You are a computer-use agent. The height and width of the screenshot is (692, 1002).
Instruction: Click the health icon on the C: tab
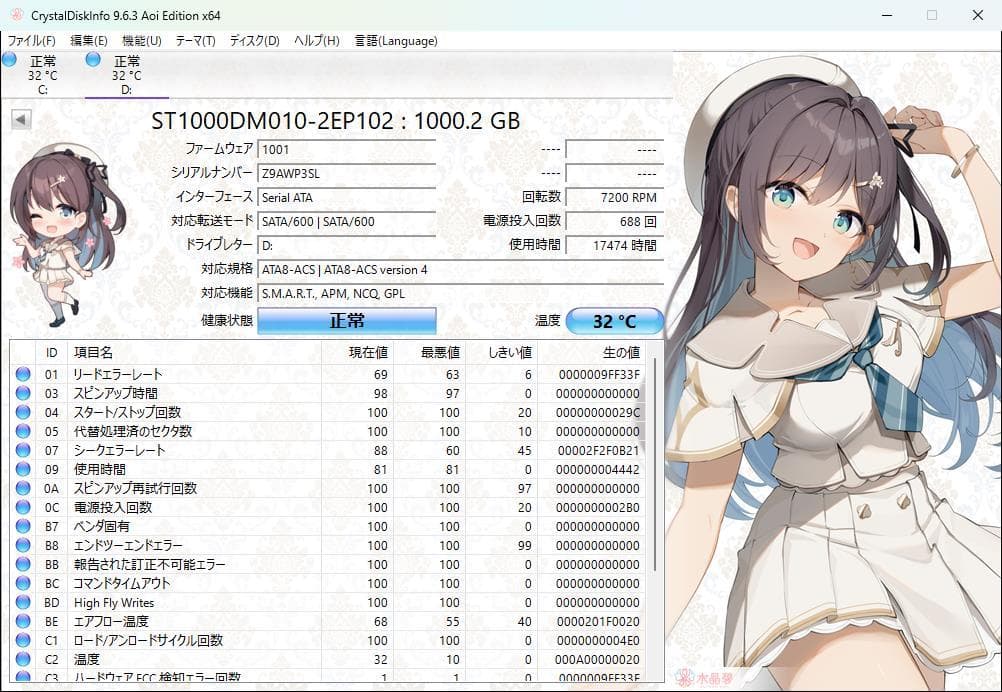click(10, 62)
